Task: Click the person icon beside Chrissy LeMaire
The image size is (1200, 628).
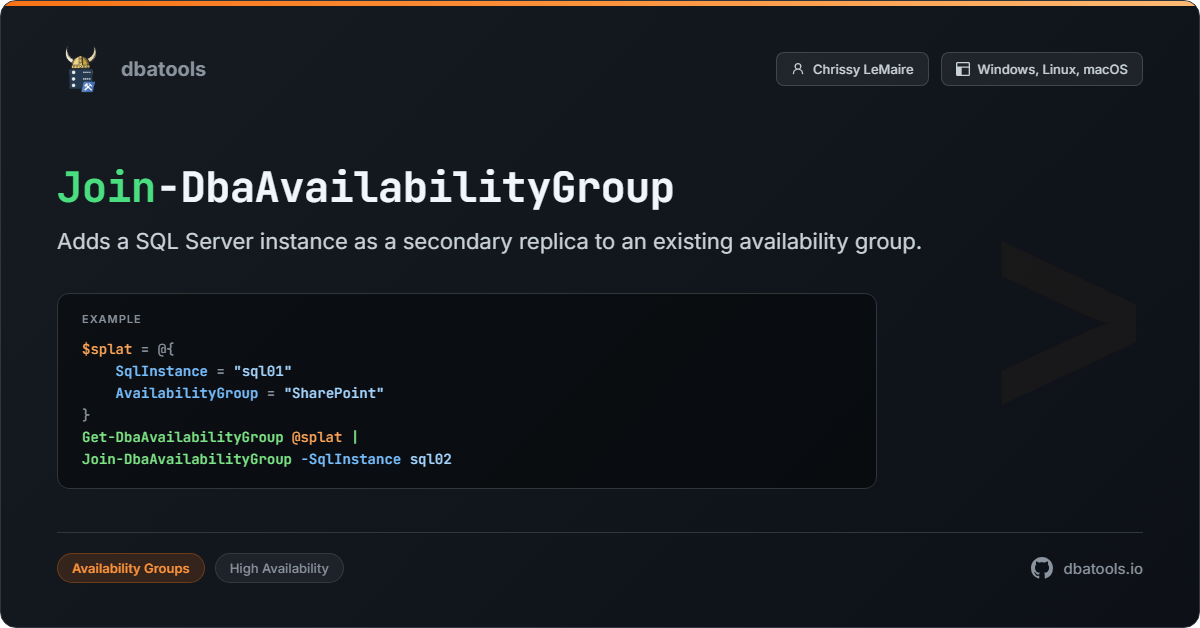Action: tap(797, 69)
